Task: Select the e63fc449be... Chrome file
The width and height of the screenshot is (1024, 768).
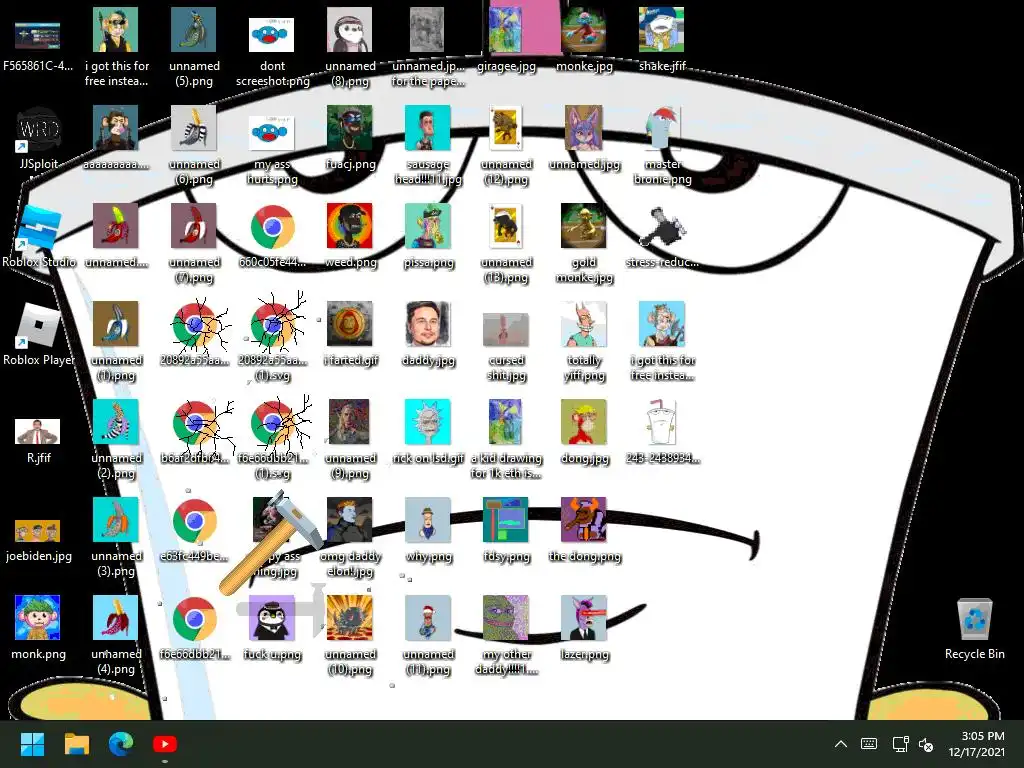Action: pyautogui.click(x=195, y=530)
